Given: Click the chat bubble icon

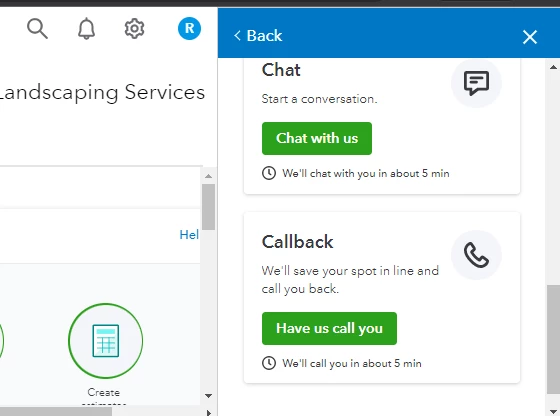Looking at the screenshot, I should point(476,83).
